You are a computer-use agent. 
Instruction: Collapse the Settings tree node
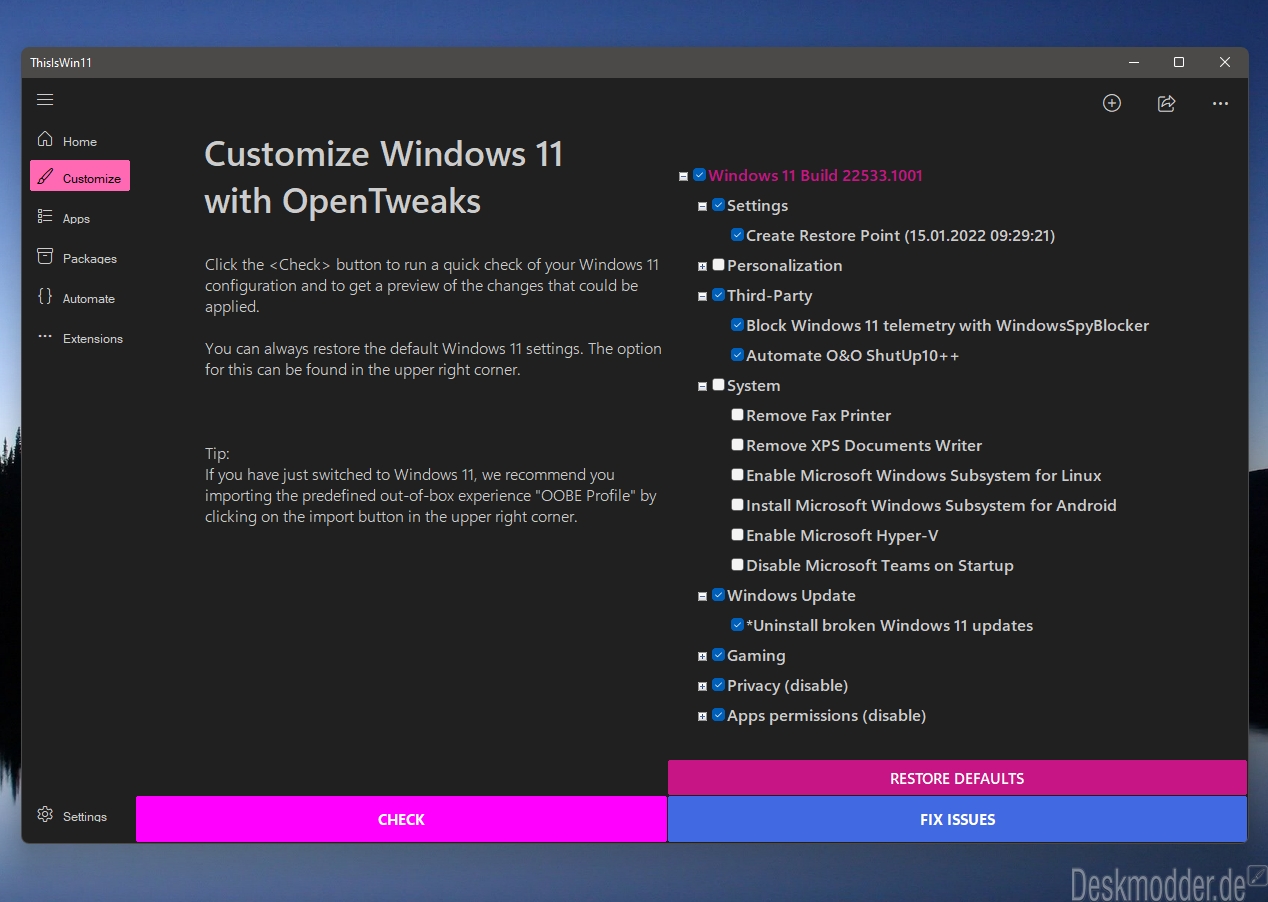[702, 206]
